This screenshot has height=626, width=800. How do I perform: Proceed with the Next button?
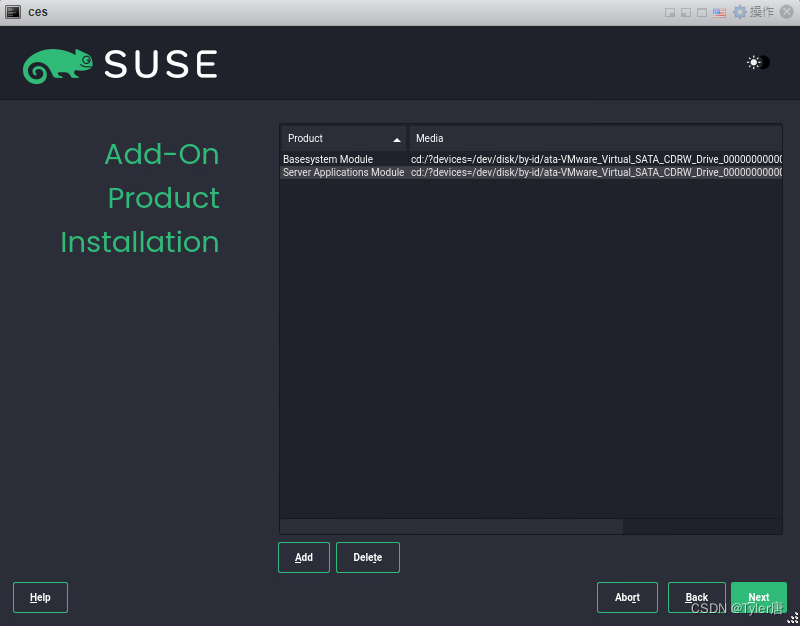click(759, 597)
